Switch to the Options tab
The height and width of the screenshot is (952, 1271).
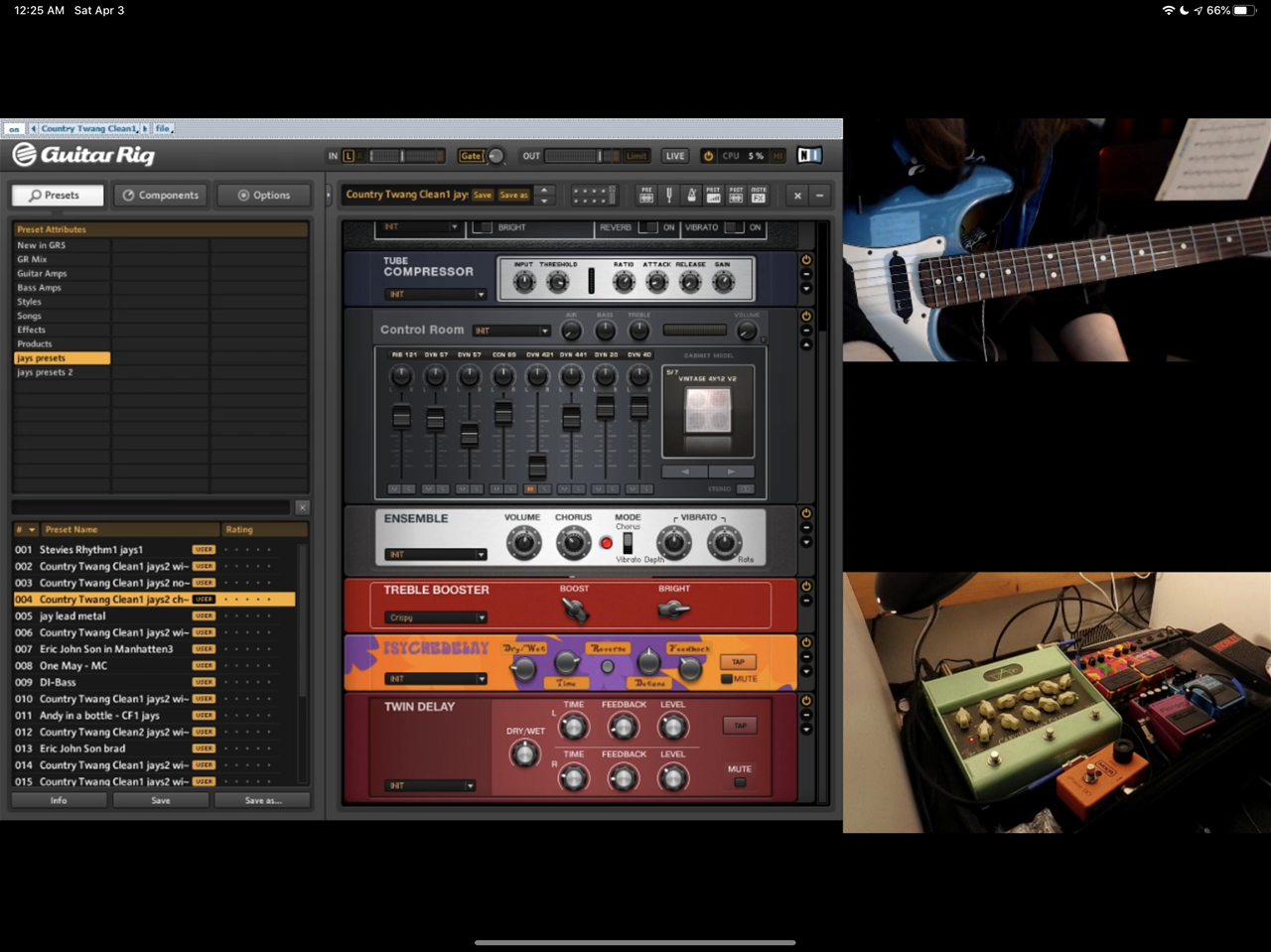click(264, 196)
